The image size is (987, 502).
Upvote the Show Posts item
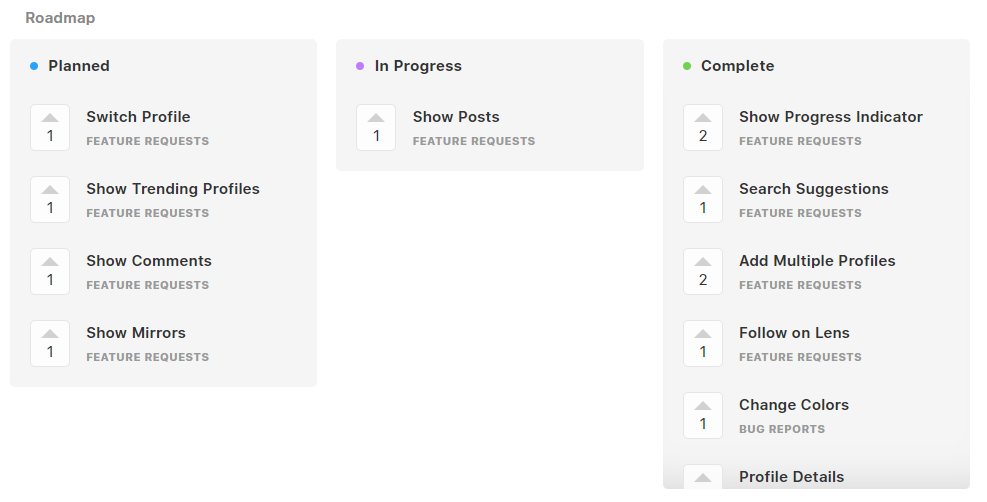click(376, 128)
